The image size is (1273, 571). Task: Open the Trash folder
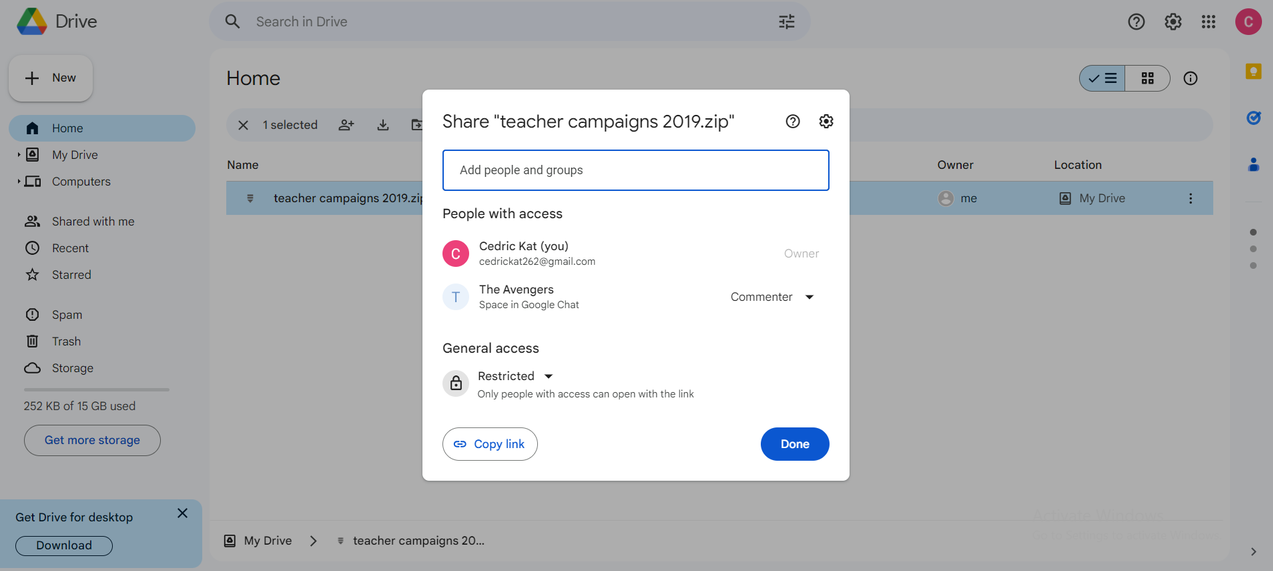coord(66,342)
